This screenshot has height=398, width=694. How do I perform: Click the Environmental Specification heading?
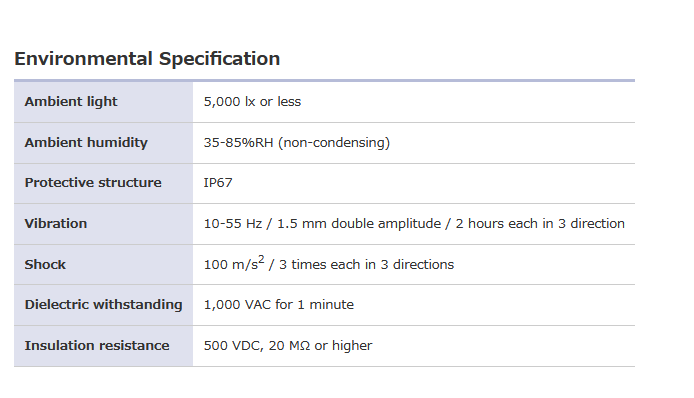147,59
